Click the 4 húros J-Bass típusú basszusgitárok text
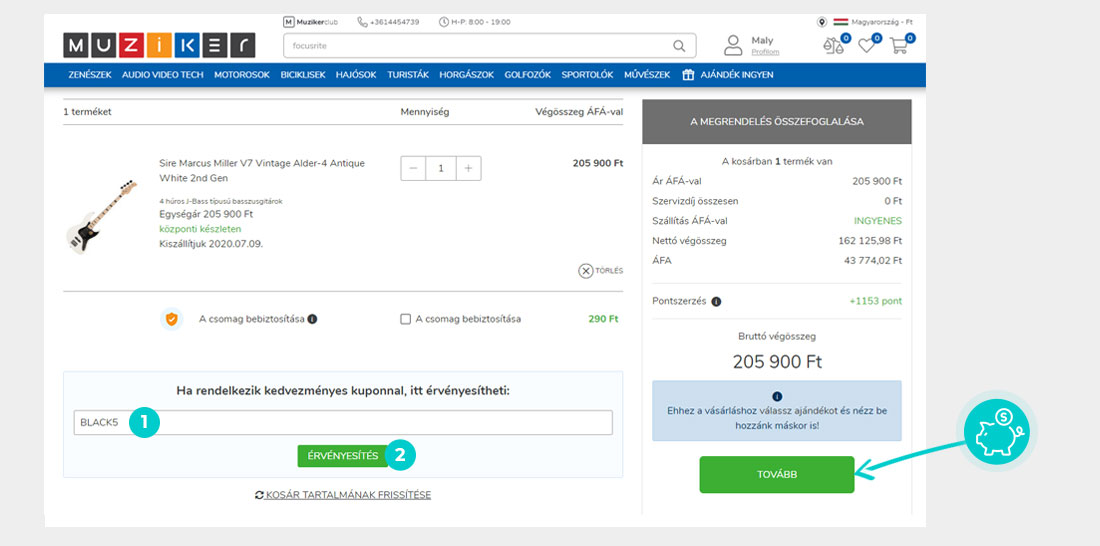 (221, 201)
